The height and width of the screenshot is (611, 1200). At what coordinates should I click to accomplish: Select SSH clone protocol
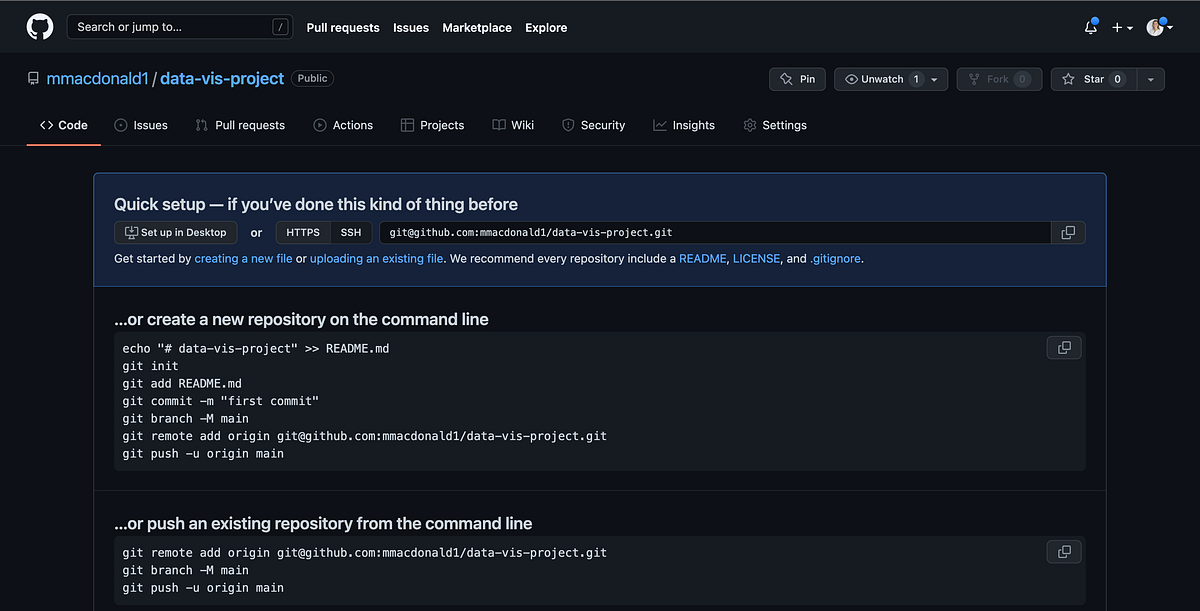[351, 233]
